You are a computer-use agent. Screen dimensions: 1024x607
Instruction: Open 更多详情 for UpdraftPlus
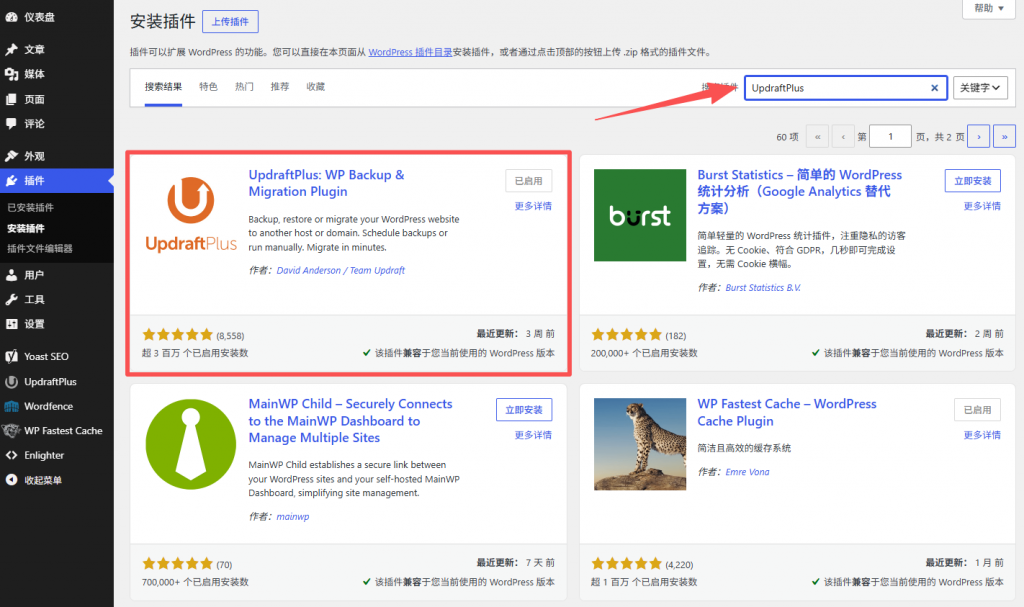tap(533, 206)
